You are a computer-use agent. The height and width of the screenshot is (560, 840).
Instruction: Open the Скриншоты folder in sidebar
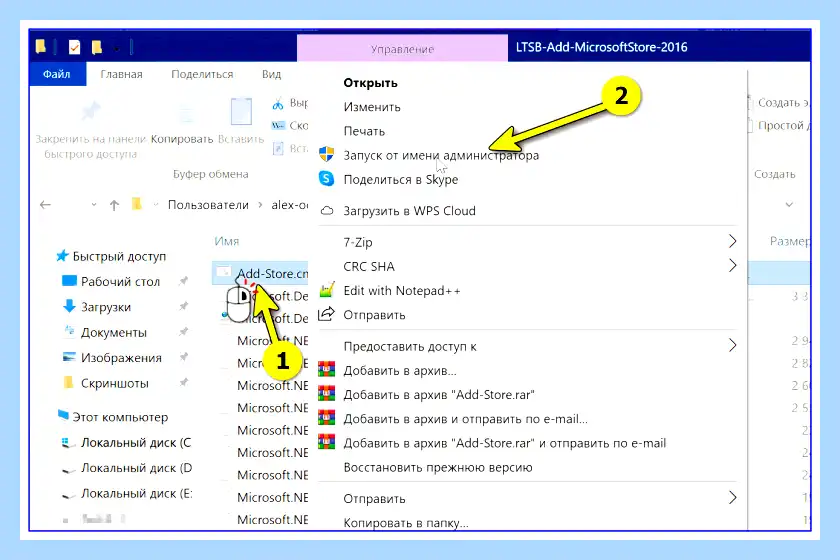pos(115,383)
